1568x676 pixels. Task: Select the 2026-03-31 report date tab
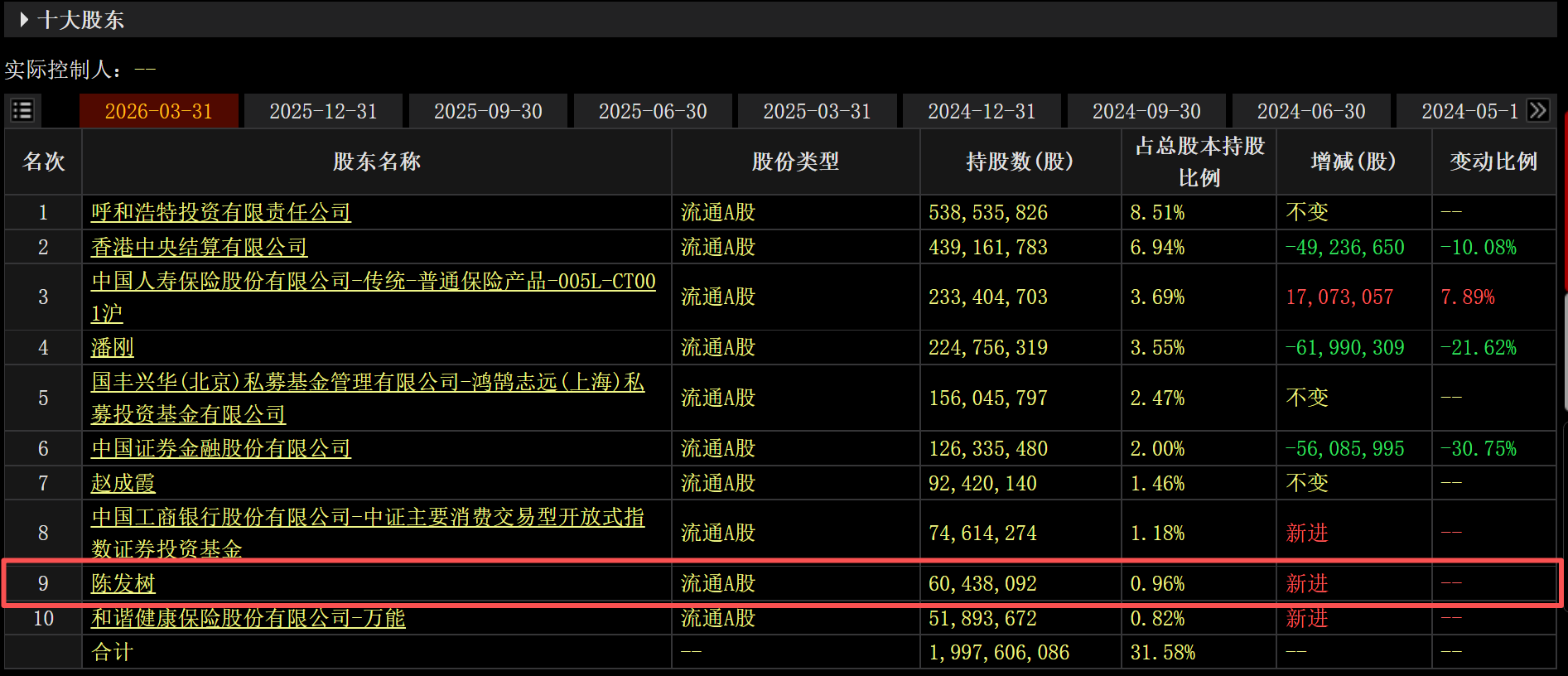tap(158, 111)
